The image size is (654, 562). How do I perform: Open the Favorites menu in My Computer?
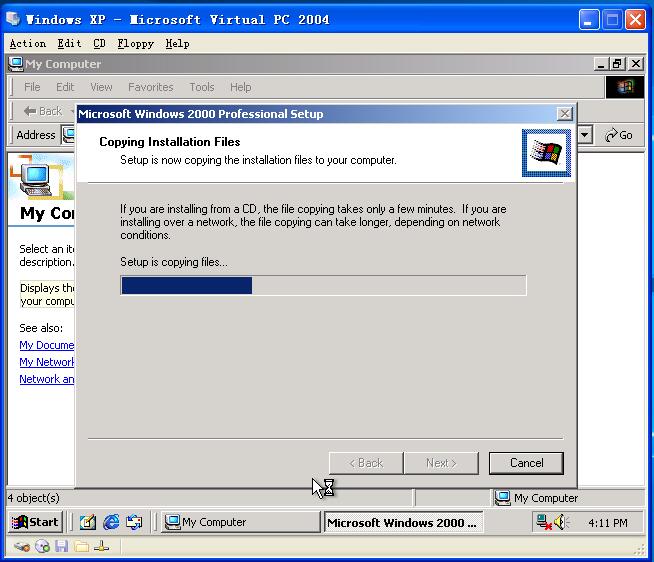pos(151,87)
